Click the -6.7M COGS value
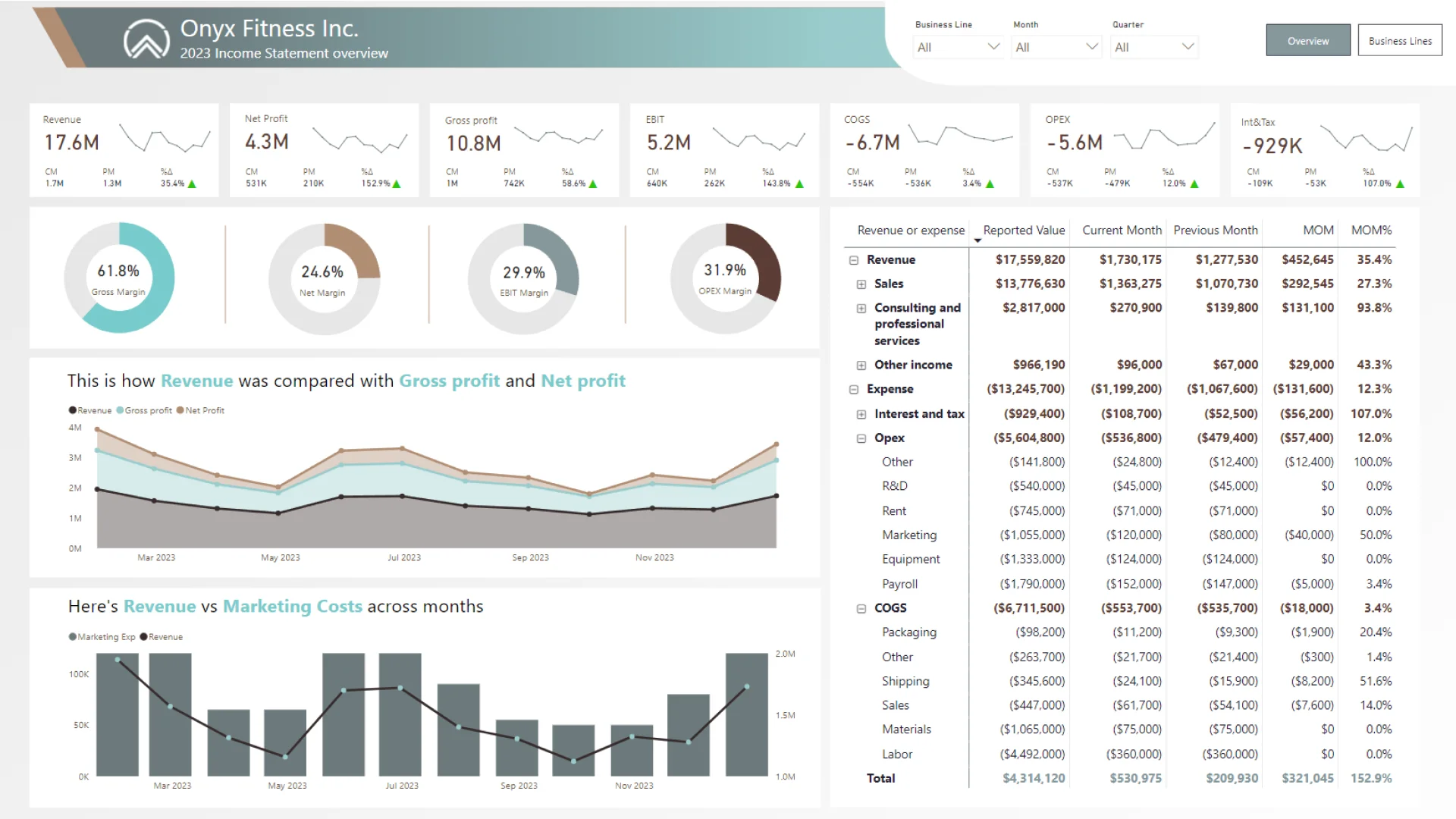The width and height of the screenshot is (1456, 819). [x=872, y=143]
